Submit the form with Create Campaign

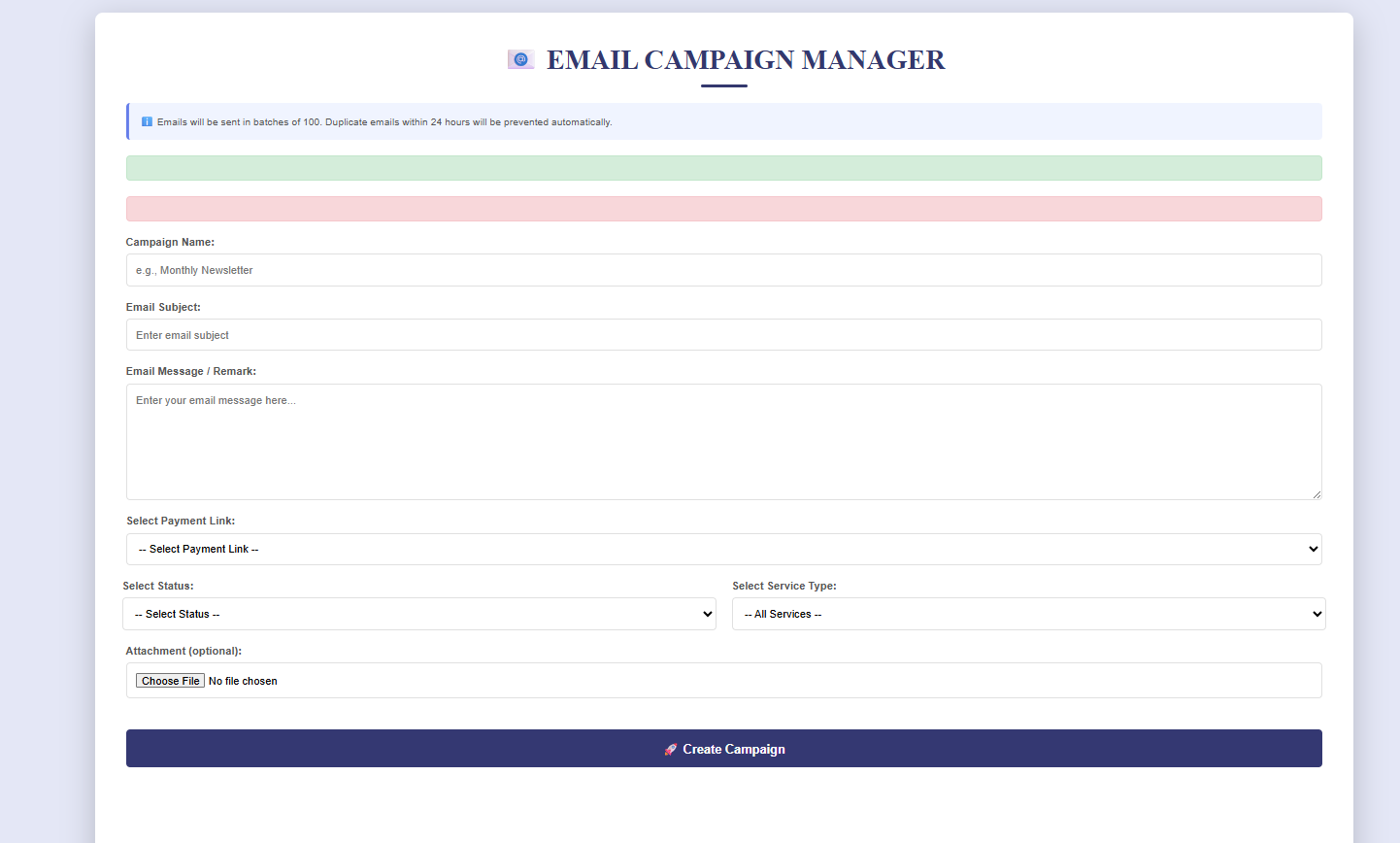pos(734,749)
